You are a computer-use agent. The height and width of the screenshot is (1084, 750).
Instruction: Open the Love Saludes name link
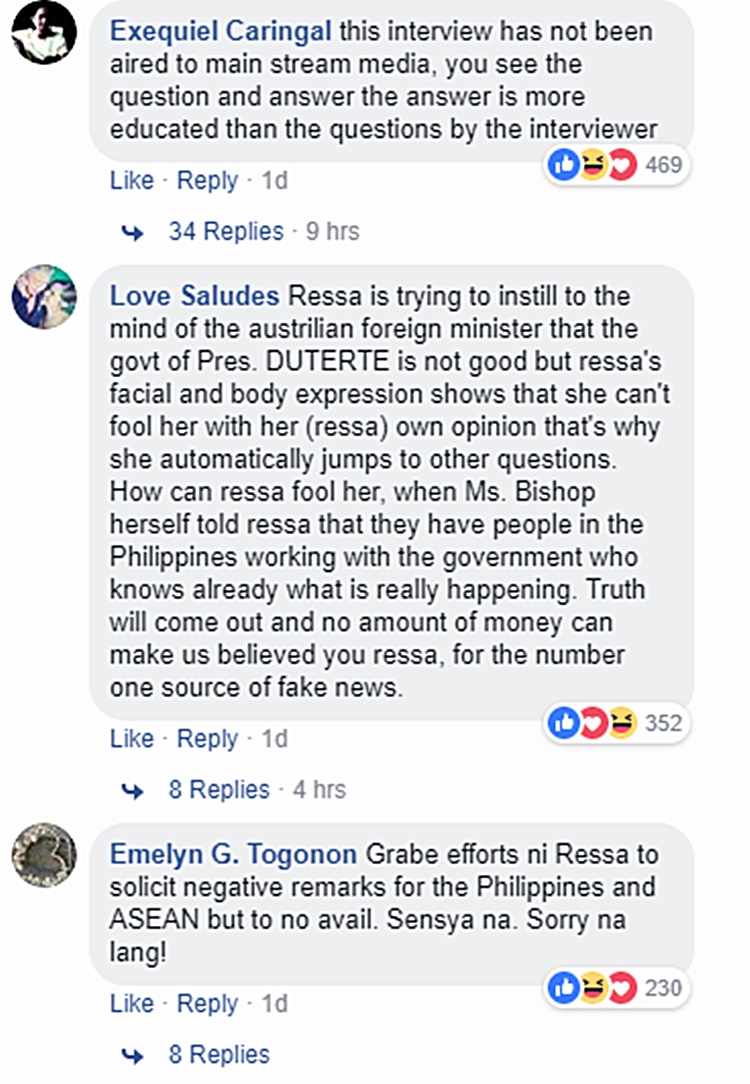[195, 297]
